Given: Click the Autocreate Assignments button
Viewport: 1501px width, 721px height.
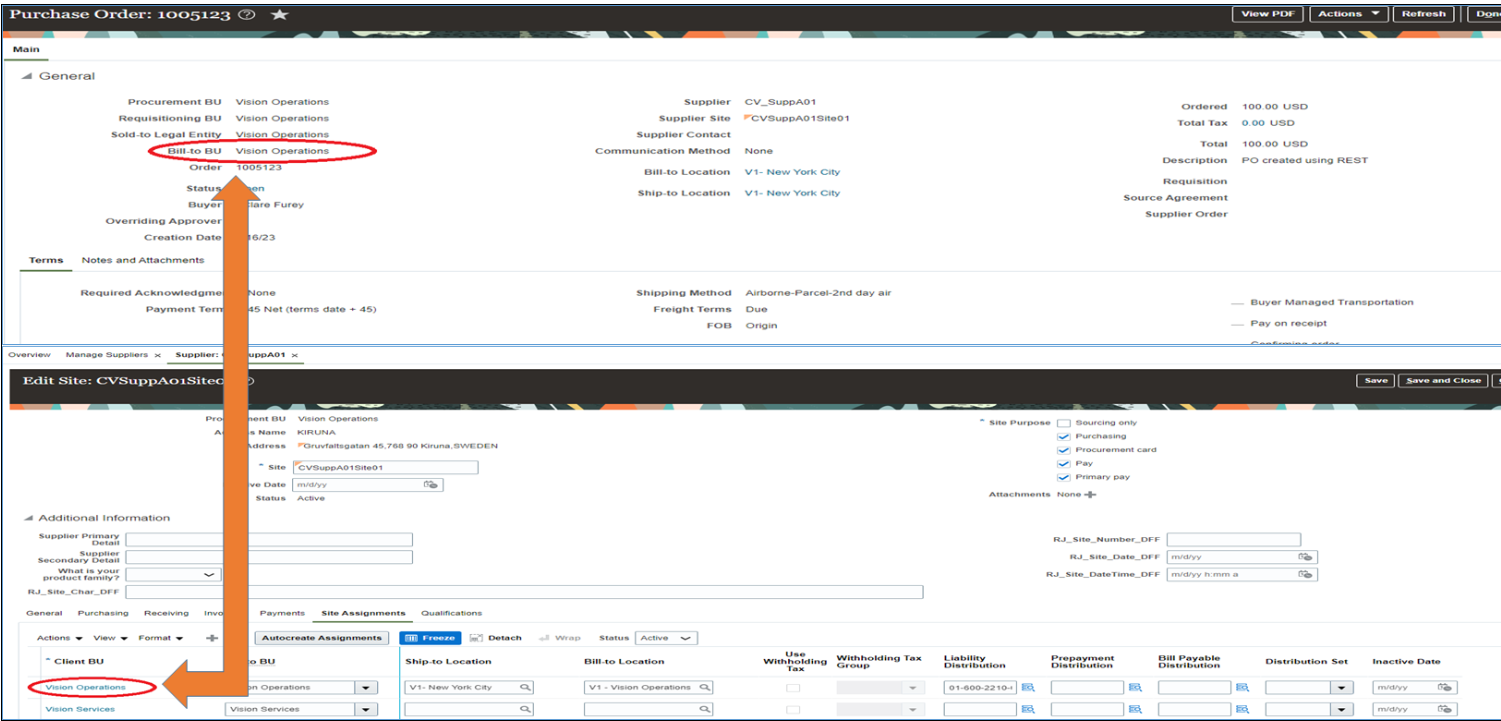Looking at the screenshot, I should coord(323,638).
